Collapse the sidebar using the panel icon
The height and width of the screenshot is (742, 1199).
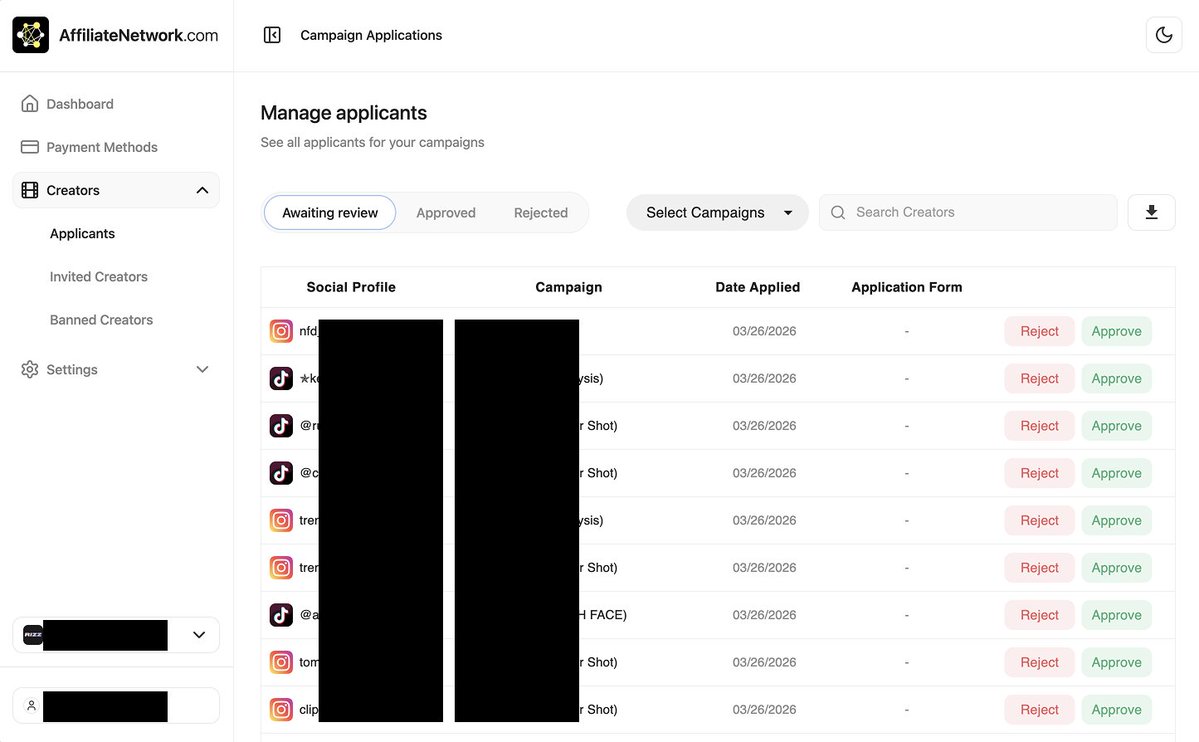272,35
